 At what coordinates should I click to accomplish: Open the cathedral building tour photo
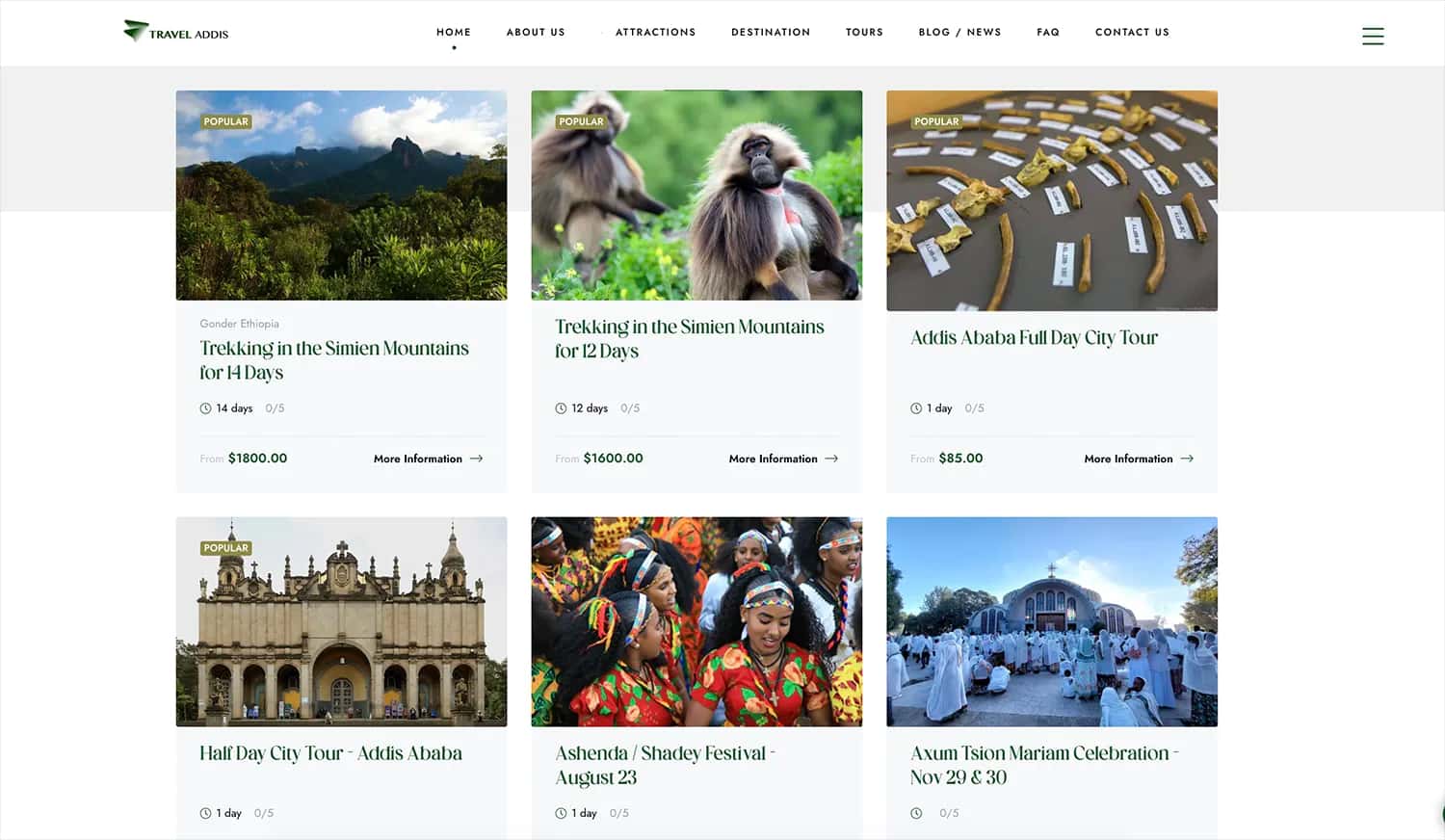[341, 621]
